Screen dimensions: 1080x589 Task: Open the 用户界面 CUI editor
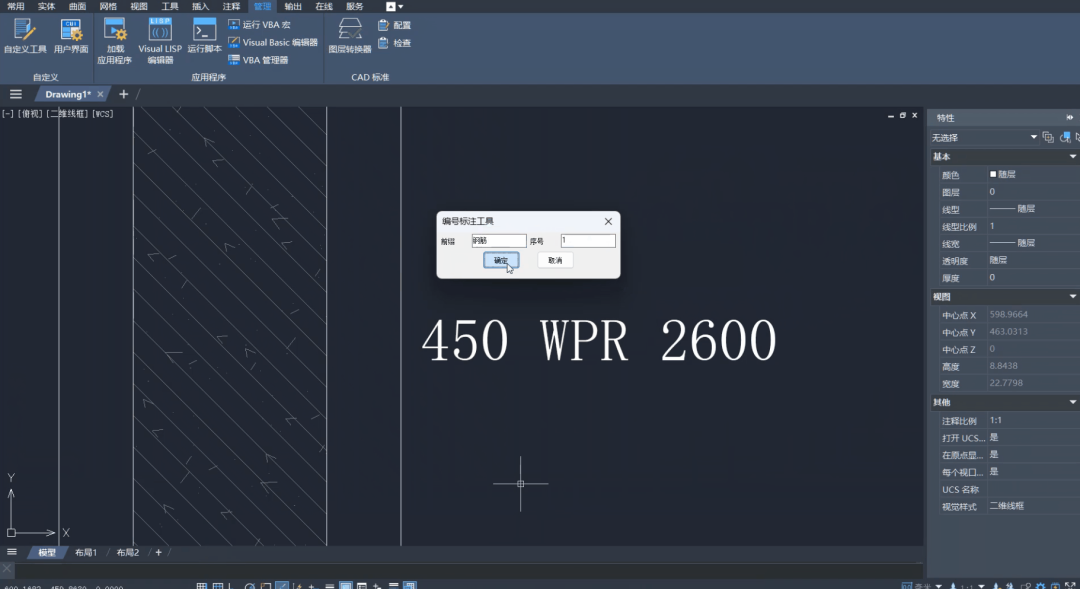tap(71, 36)
